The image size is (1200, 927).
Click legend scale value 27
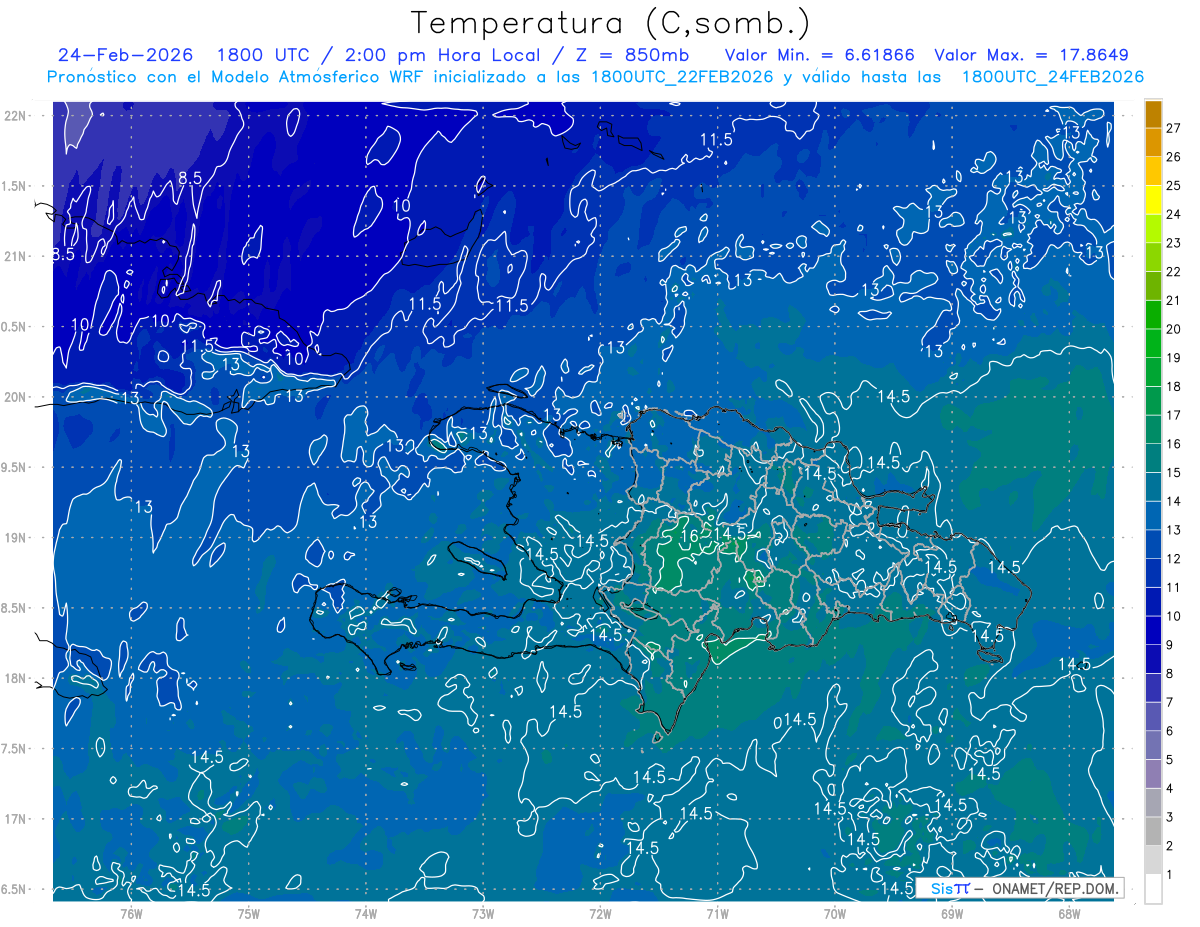pos(1173,128)
